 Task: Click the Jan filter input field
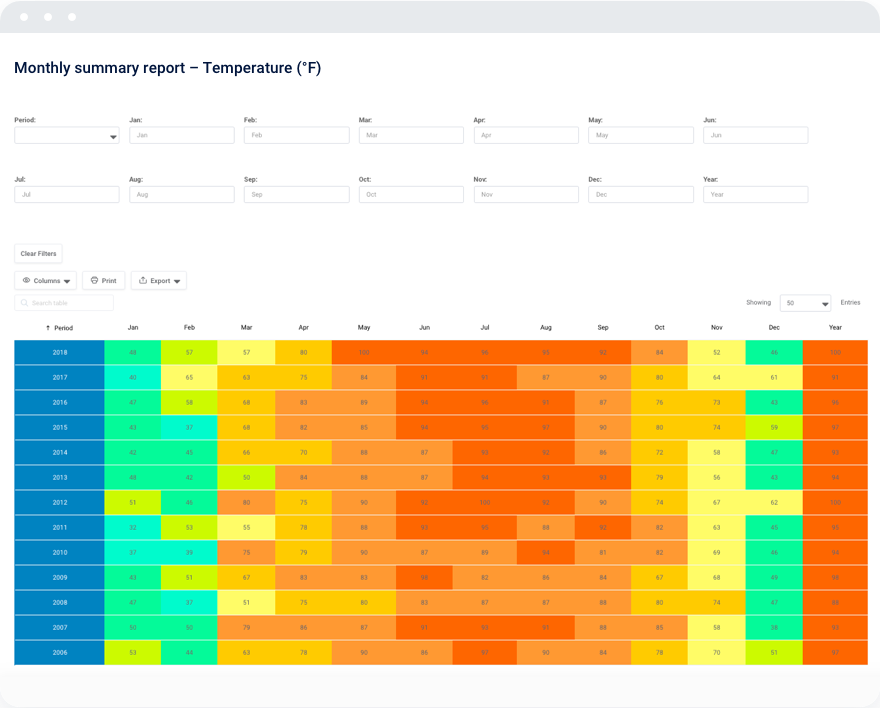[x=182, y=135]
